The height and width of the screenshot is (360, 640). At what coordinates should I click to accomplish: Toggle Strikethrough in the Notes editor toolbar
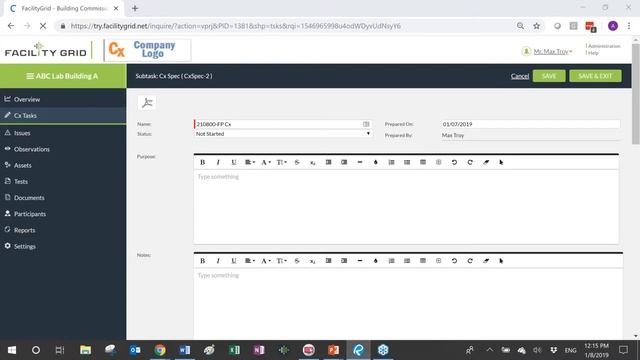click(x=297, y=261)
